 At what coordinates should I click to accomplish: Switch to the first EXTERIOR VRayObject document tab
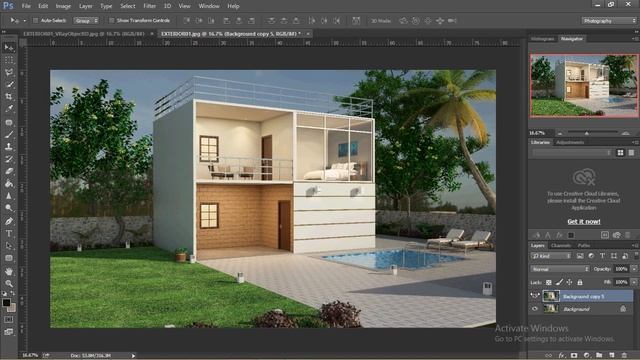(x=84, y=34)
